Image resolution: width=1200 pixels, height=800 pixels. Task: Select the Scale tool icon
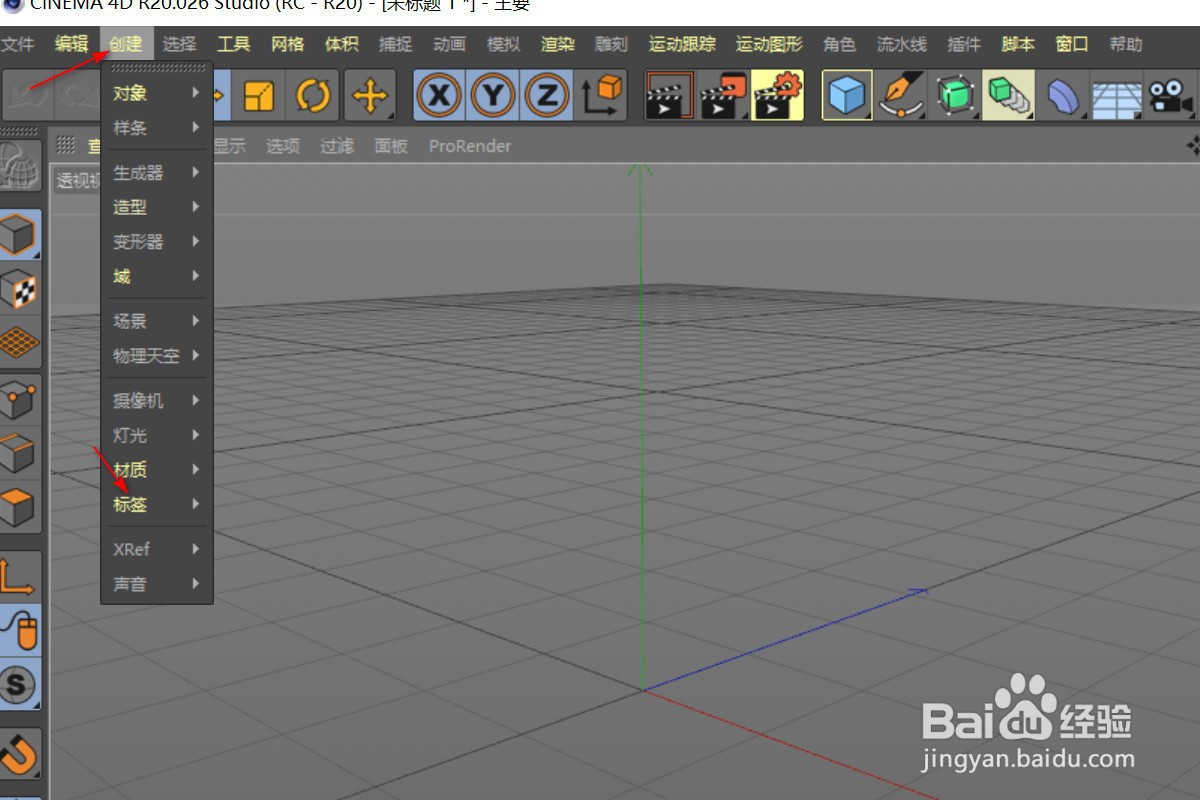(259, 96)
